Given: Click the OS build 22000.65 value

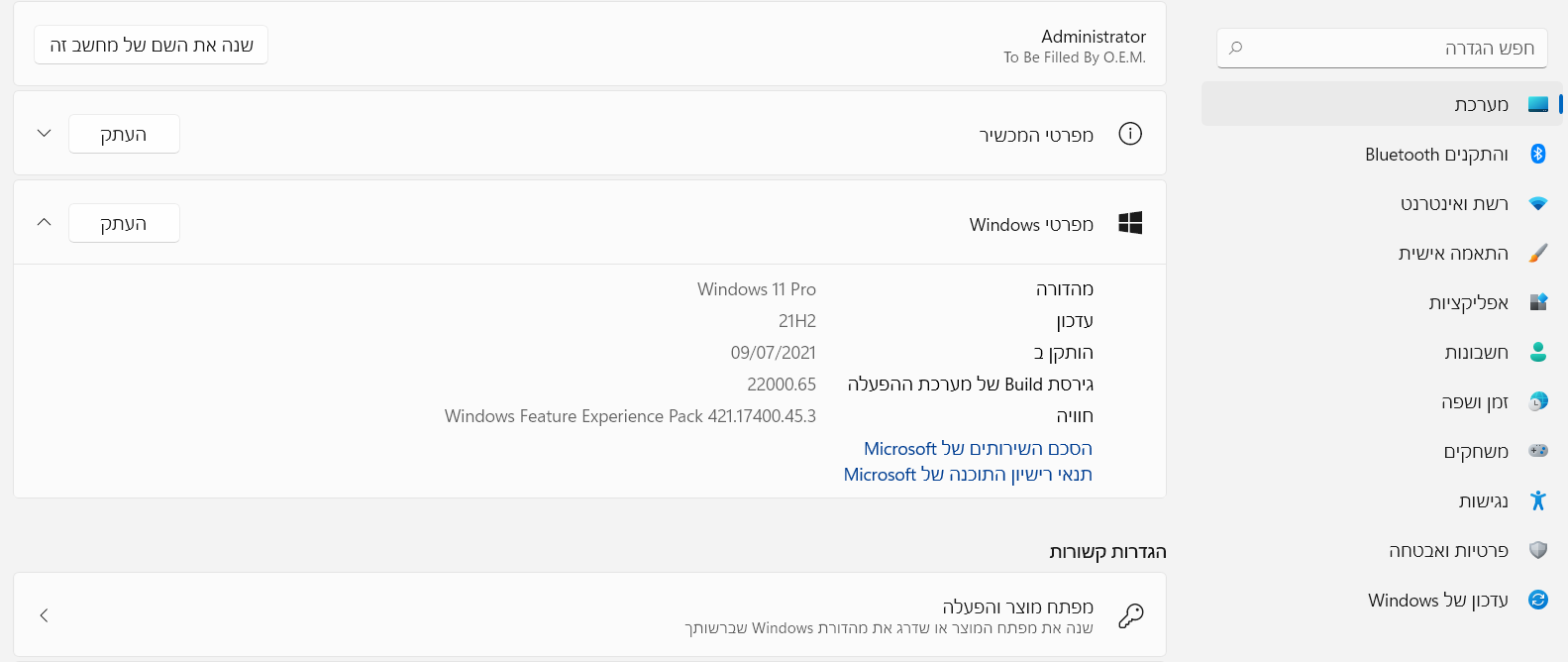Looking at the screenshot, I should pos(782,385).
